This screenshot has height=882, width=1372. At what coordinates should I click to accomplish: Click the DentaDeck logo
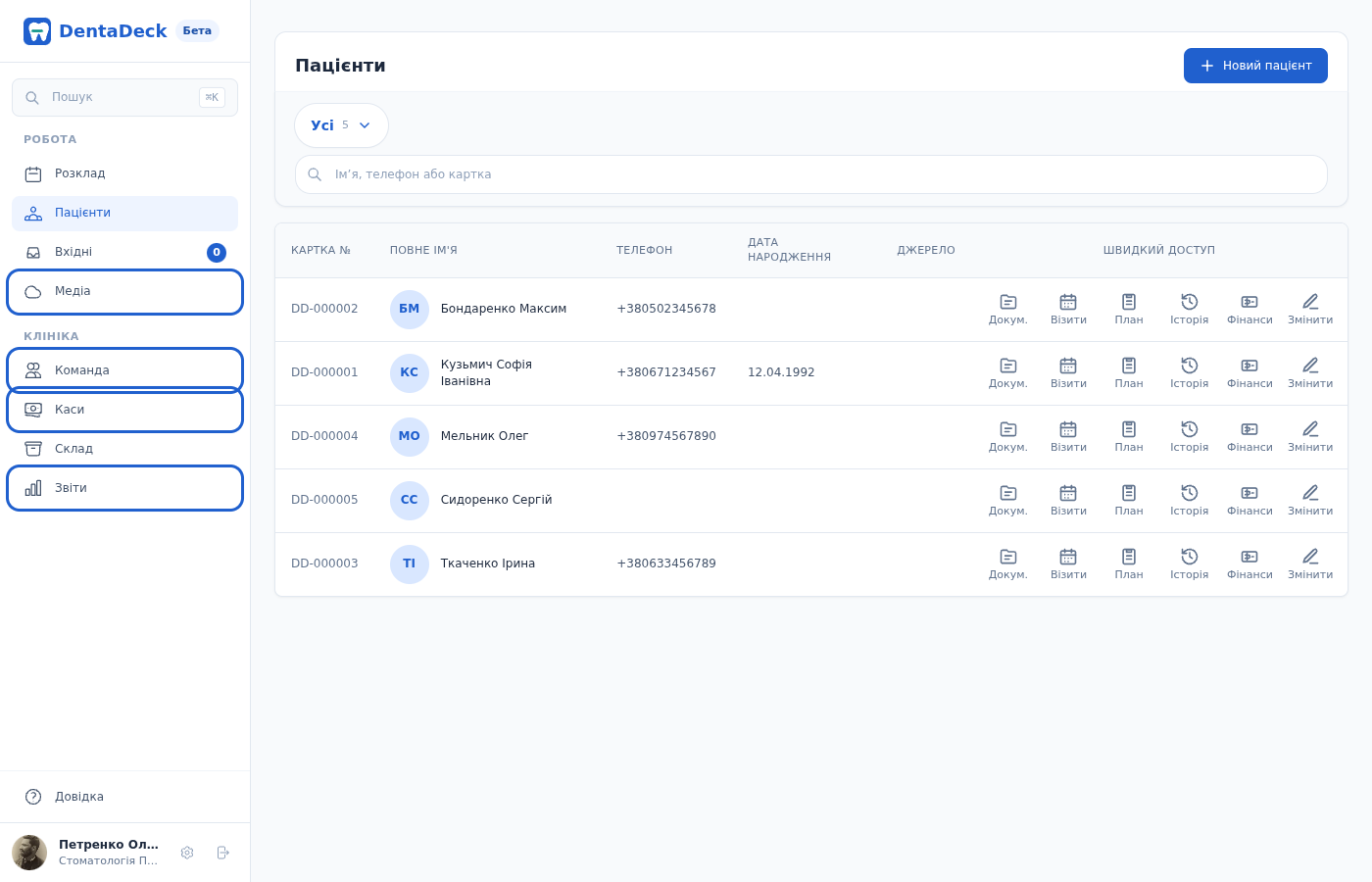(95, 31)
